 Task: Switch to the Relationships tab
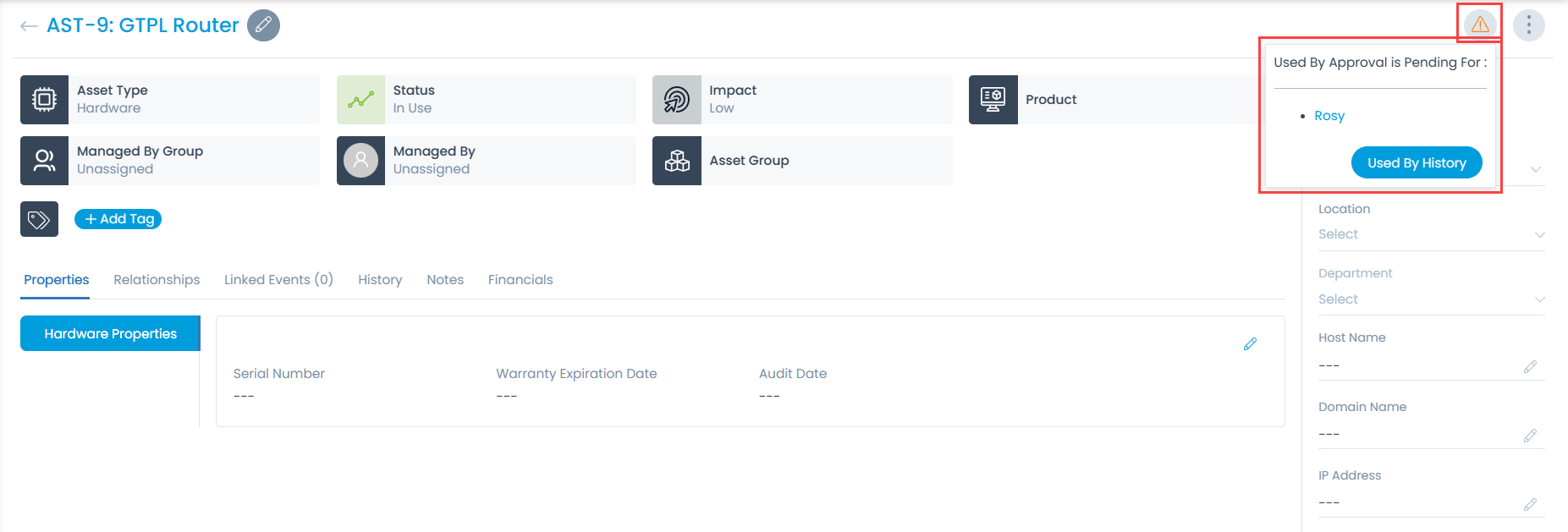click(x=157, y=280)
